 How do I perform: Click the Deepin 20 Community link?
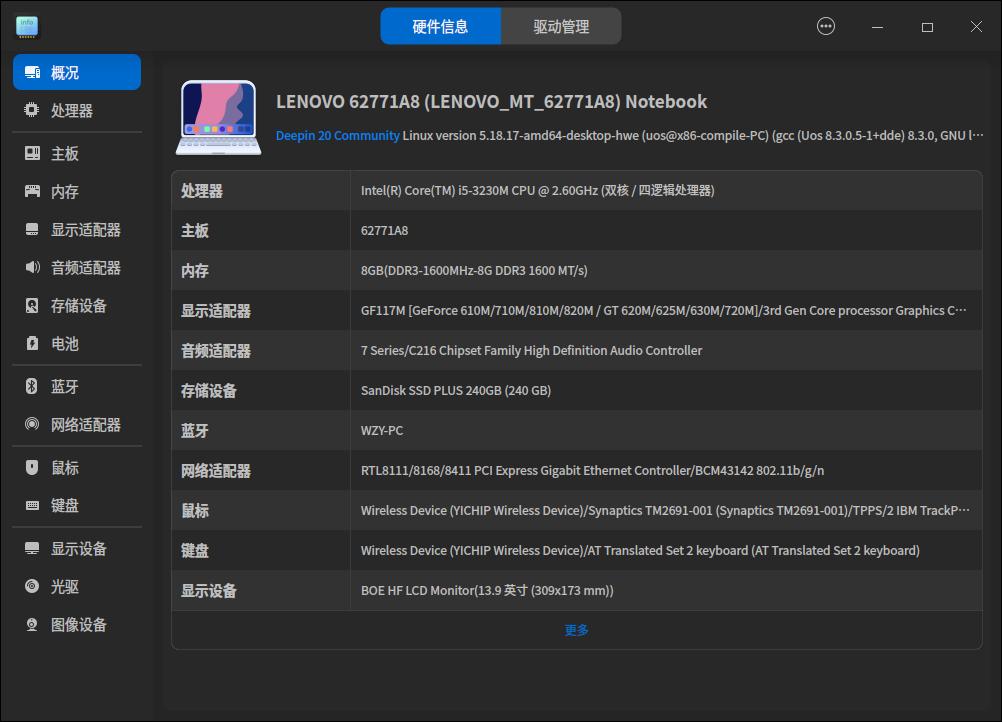(x=337, y=135)
